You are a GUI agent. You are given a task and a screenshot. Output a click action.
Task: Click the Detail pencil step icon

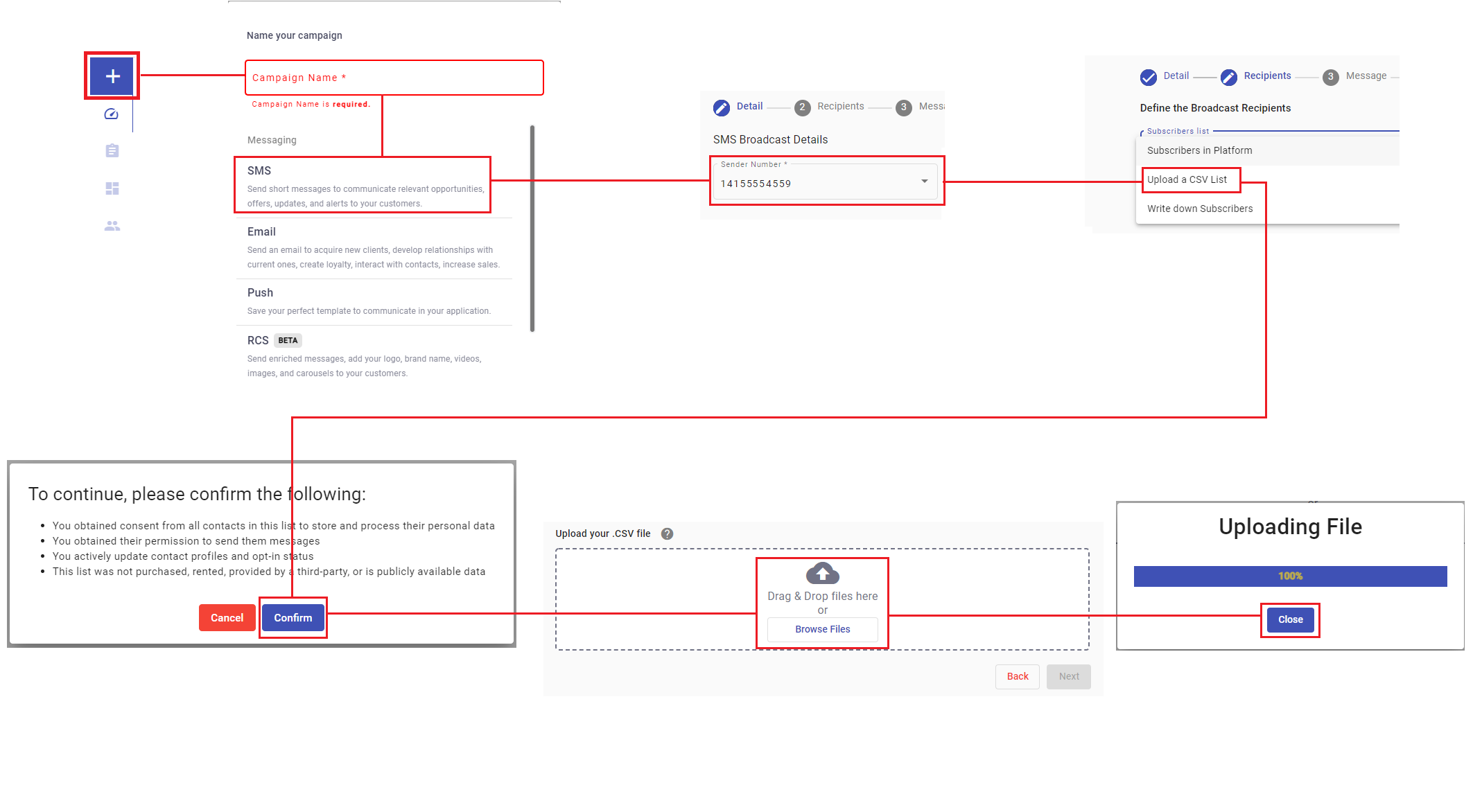(722, 107)
